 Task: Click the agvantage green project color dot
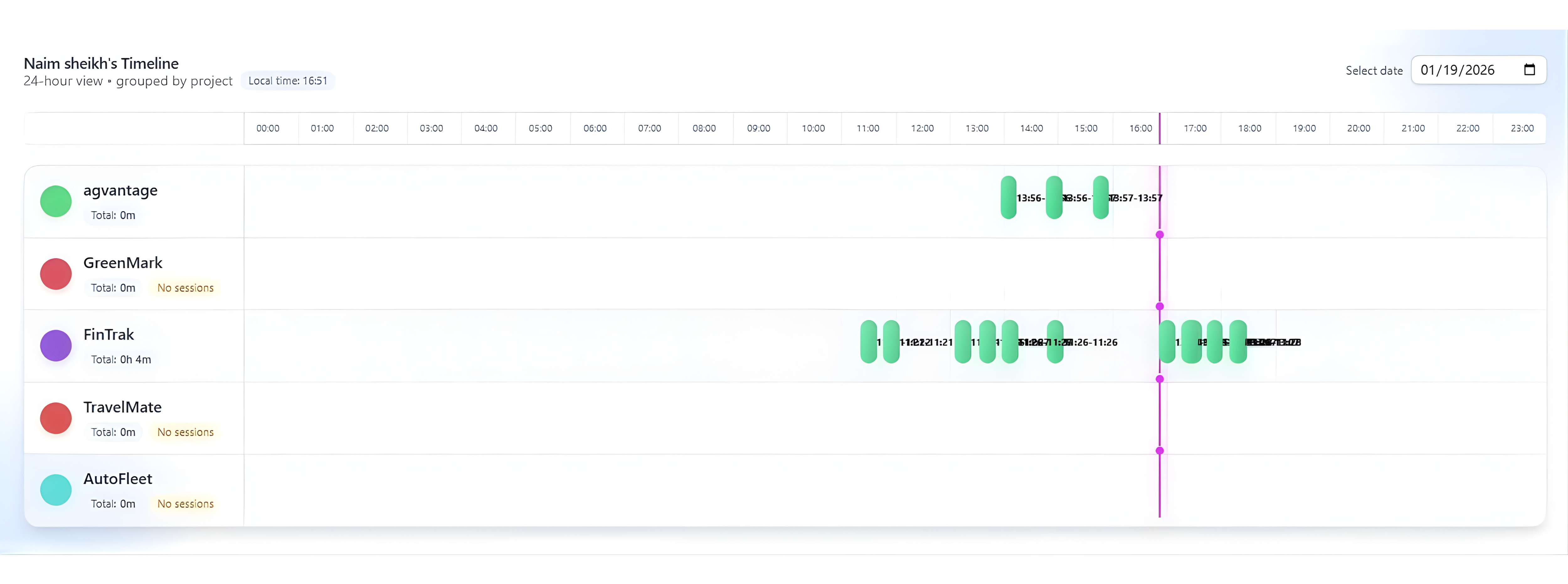click(x=56, y=201)
